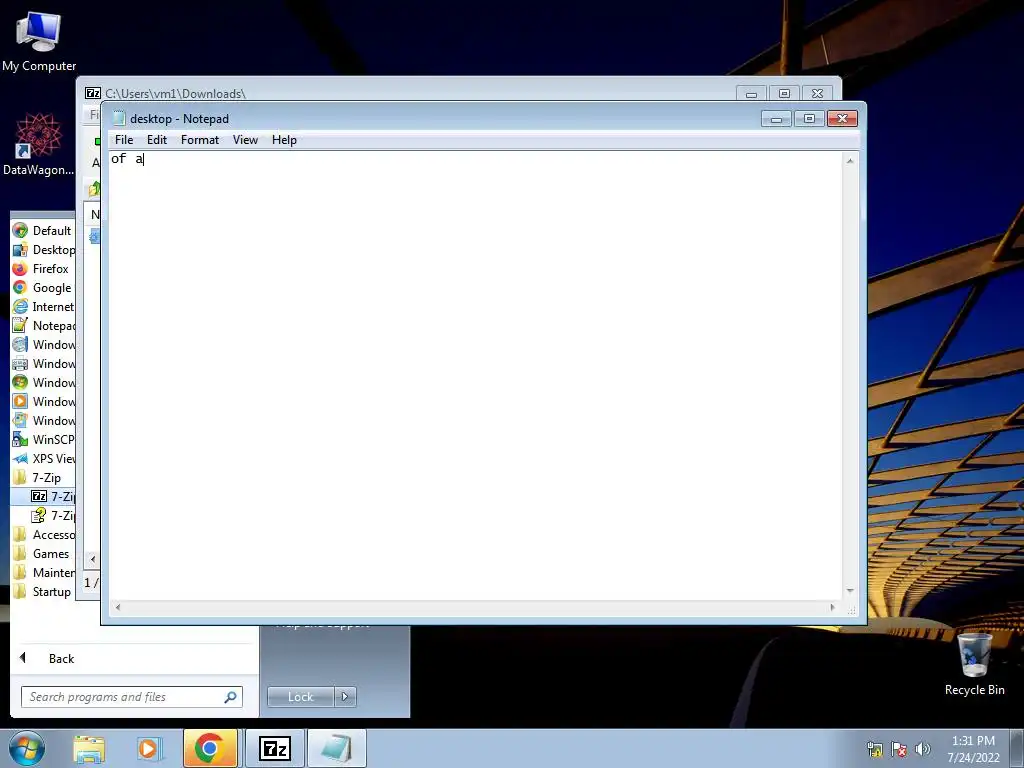Switch to 7-Zip on the taskbar

click(x=274, y=748)
